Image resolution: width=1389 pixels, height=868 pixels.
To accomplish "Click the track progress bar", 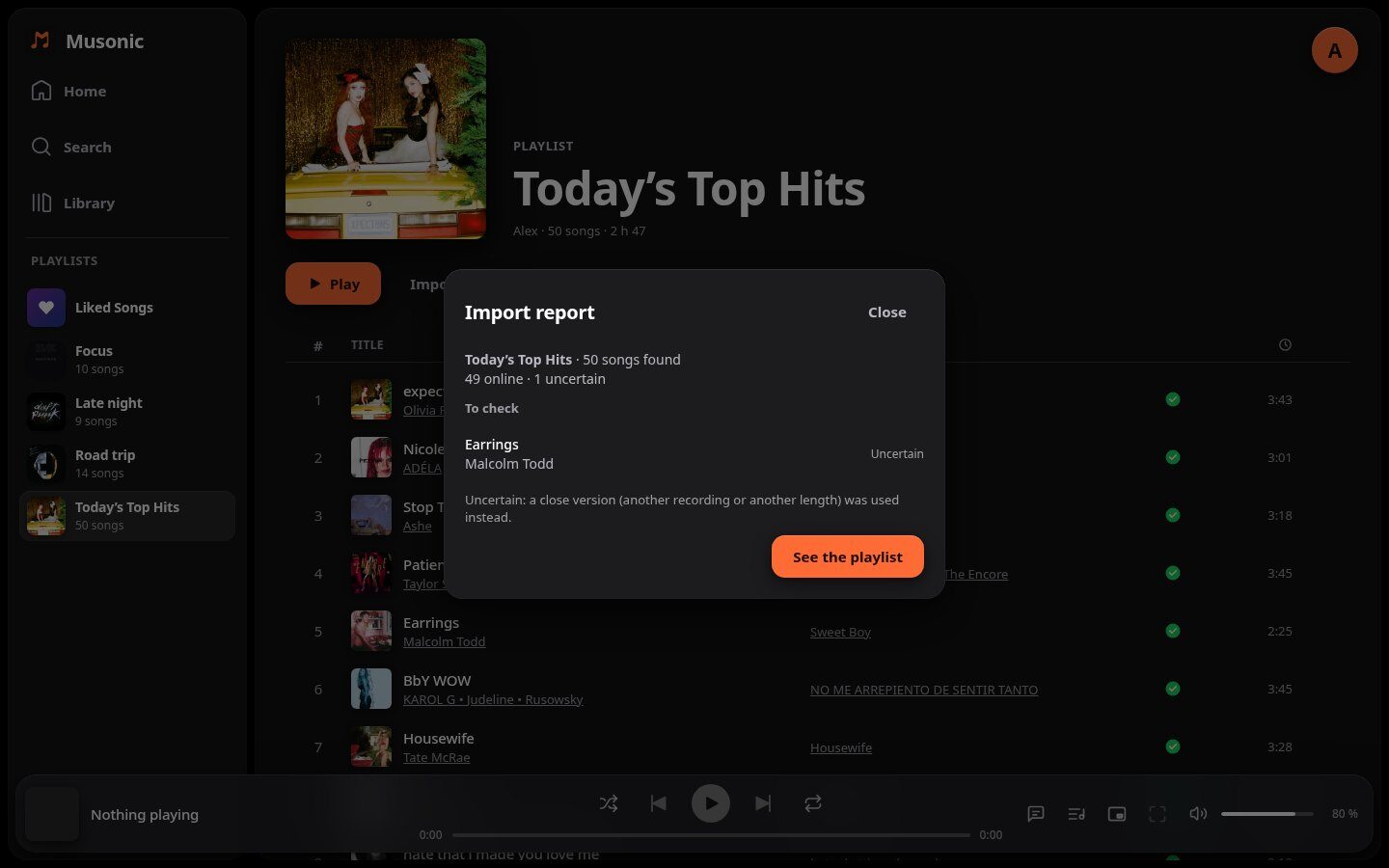I will tap(711, 835).
